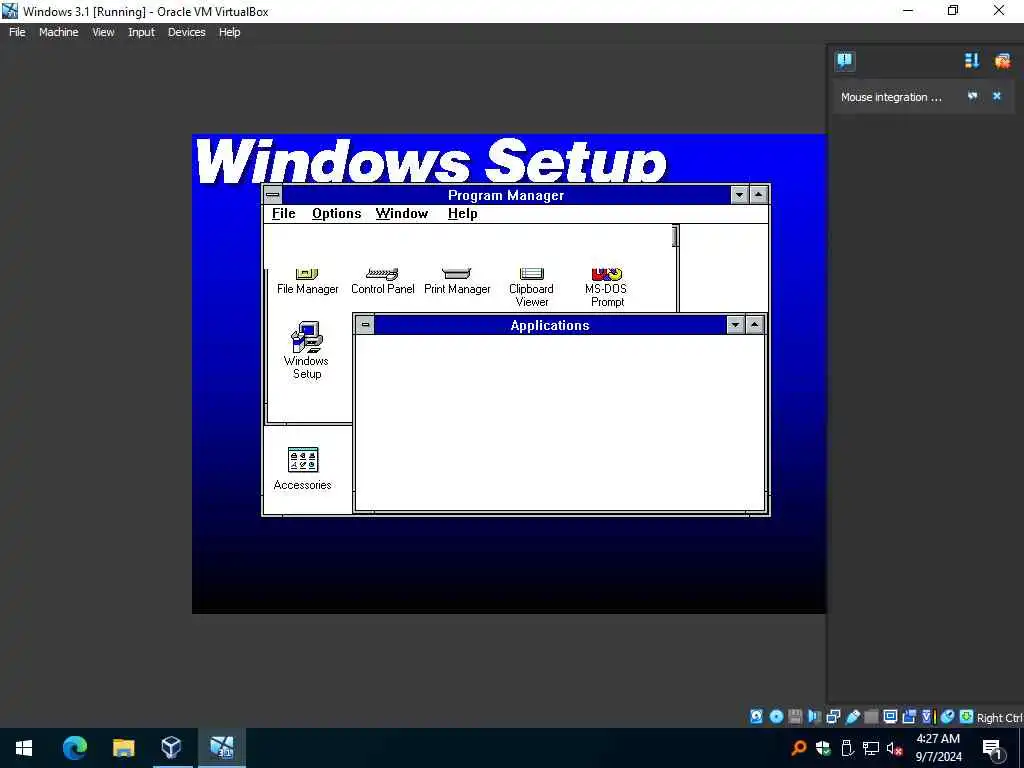Screen dimensions: 1024x768
Task: Click the orange magnifier tray icon
Action: tap(799, 748)
